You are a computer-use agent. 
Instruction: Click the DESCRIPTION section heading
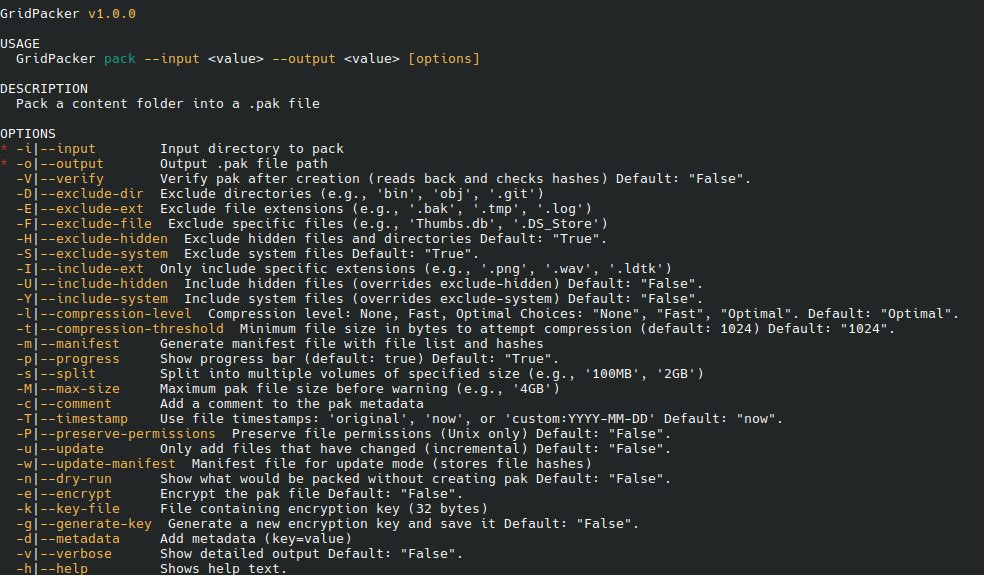pyautogui.click(x=44, y=89)
